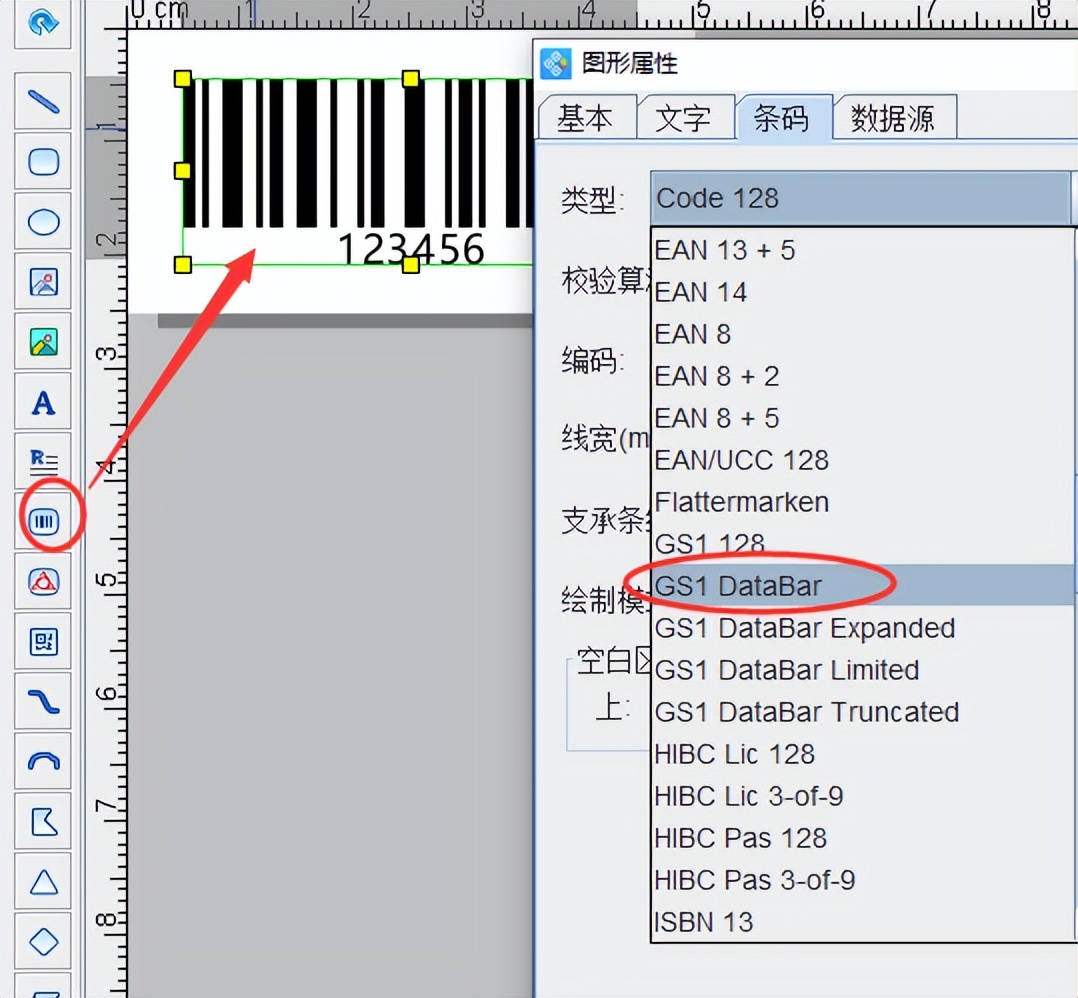The width and height of the screenshot is (1078, 998).
Task: Select the barcode drawing tool
Action: (x=43, y=522)
